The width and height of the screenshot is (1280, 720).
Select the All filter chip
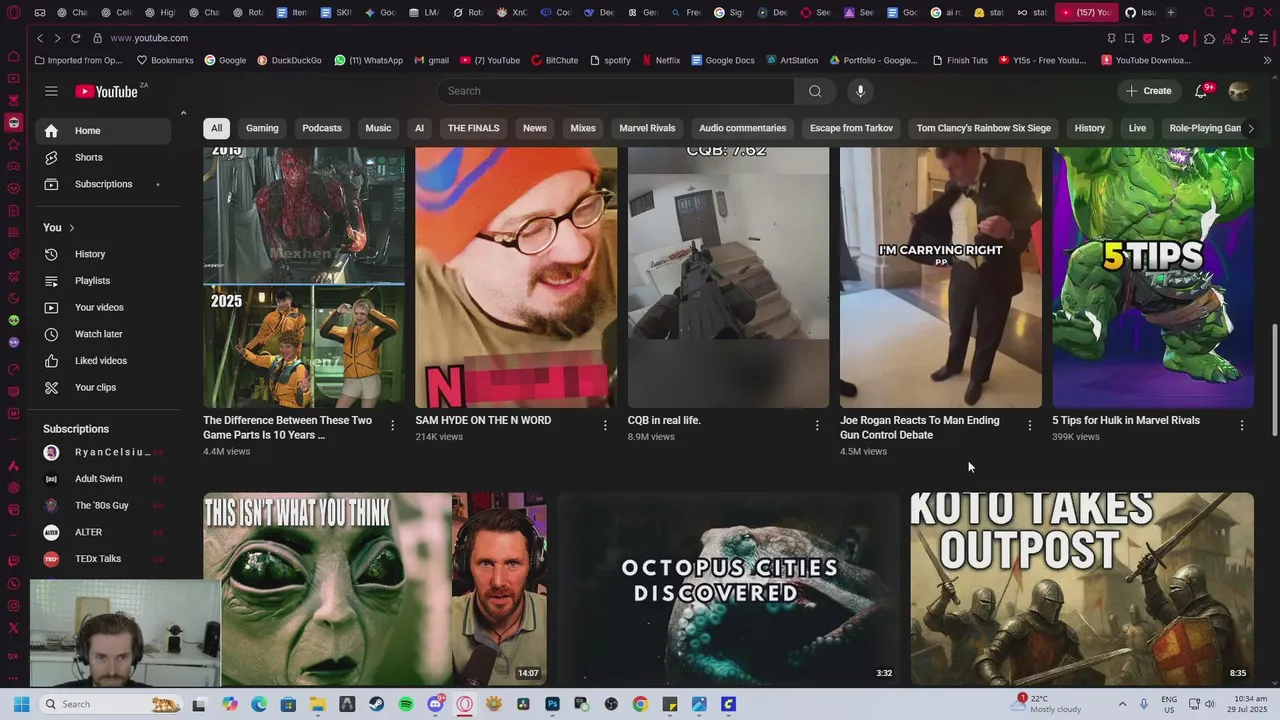(x=216, y=128)
